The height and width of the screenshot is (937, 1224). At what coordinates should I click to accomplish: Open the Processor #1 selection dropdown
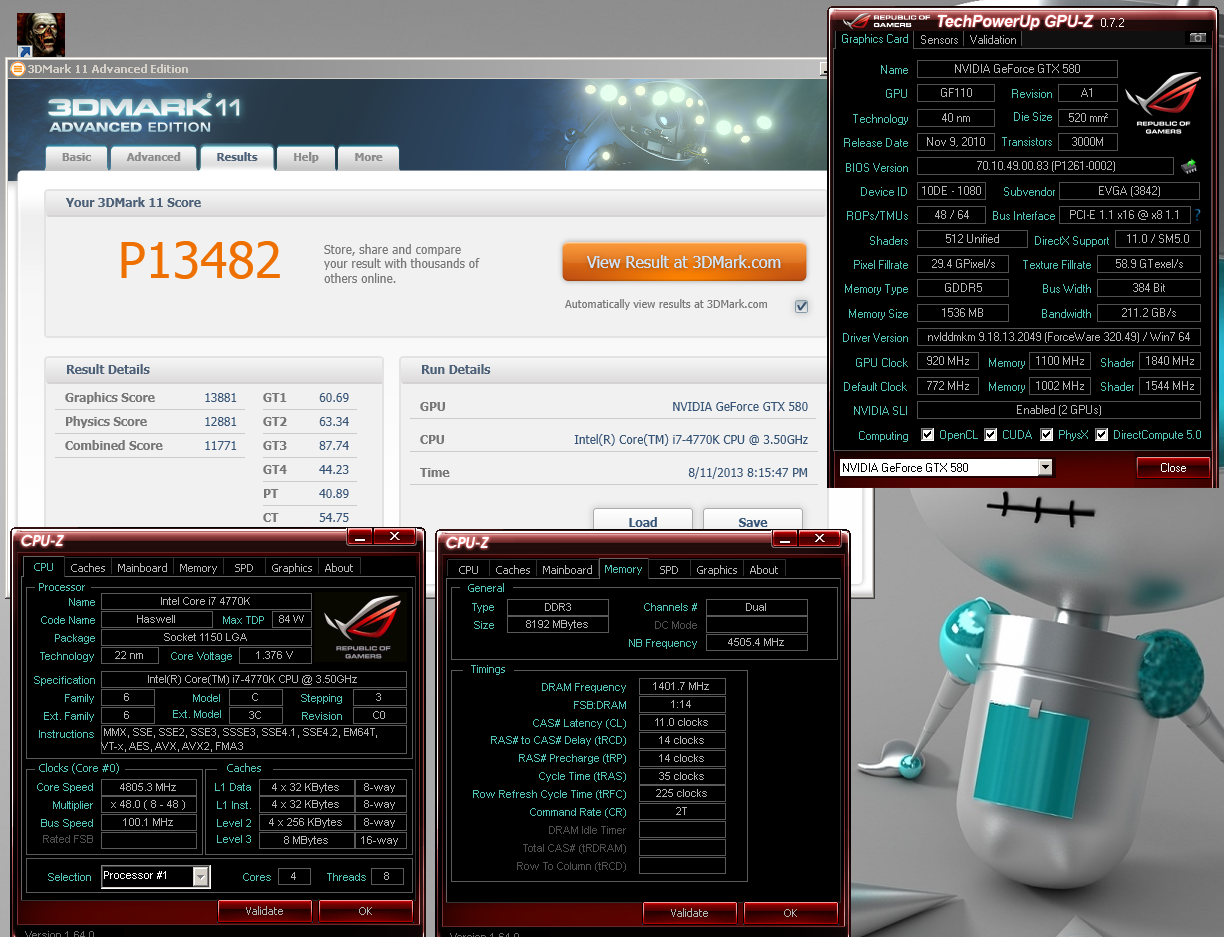(201, 877)
